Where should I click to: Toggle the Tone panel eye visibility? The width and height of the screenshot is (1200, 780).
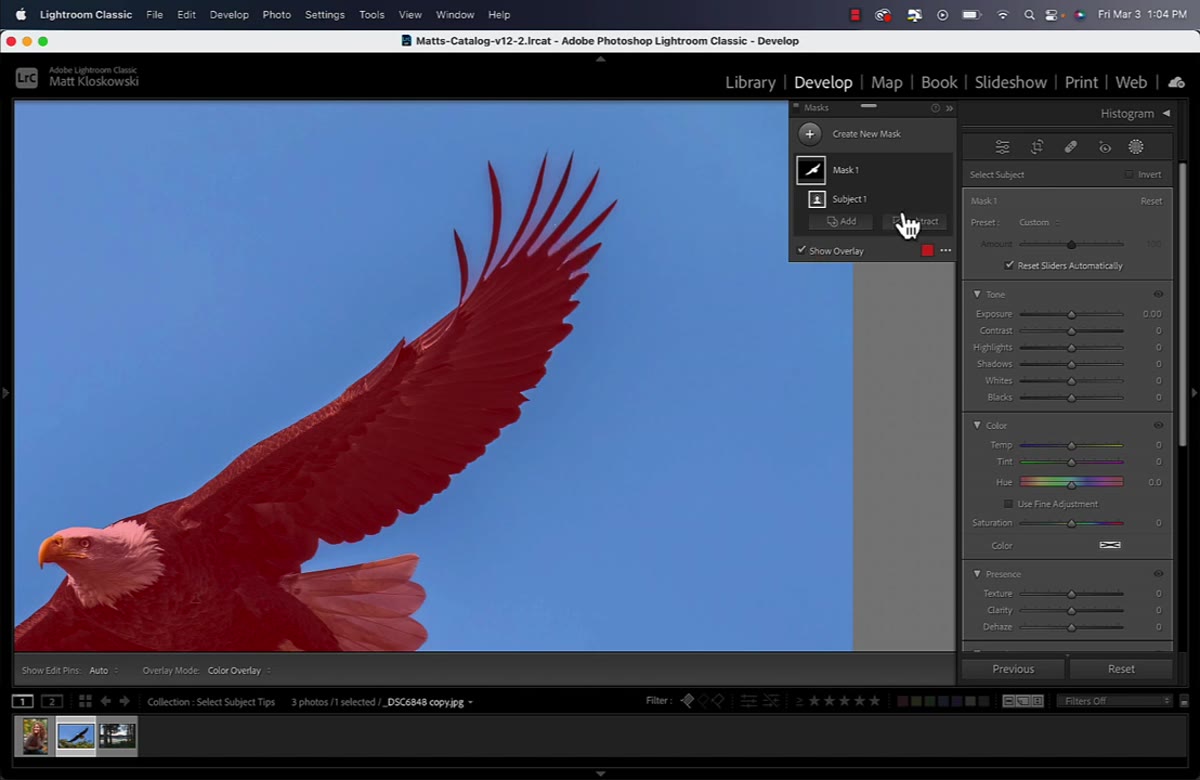1158,294
